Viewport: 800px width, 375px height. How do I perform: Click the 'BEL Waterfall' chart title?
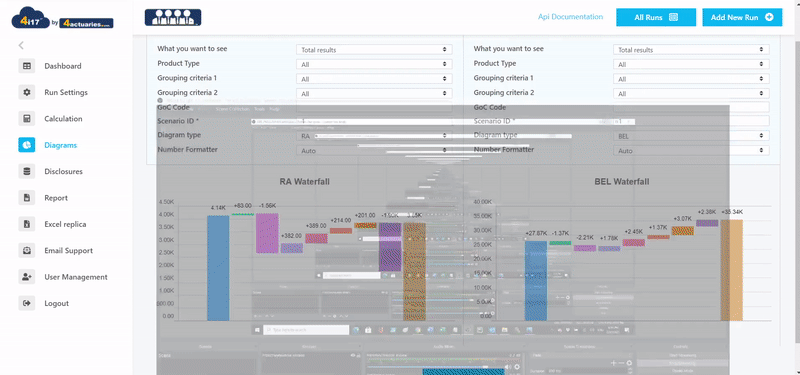tap(621, 182)
